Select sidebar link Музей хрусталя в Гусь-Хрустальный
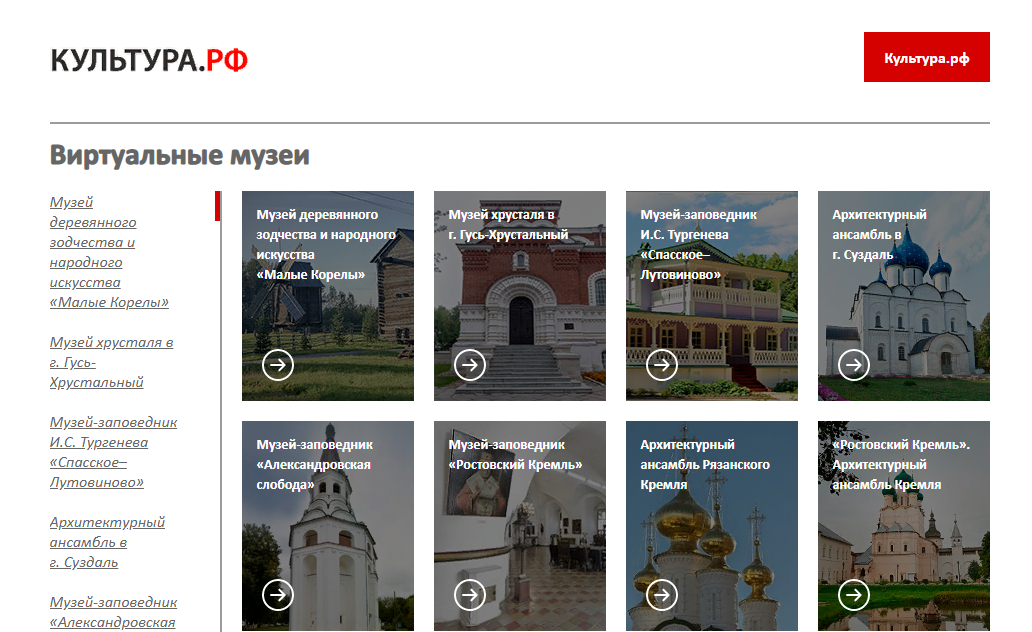Image resolution: width=1032 pixels, height=632 pixels. [111, 362]
